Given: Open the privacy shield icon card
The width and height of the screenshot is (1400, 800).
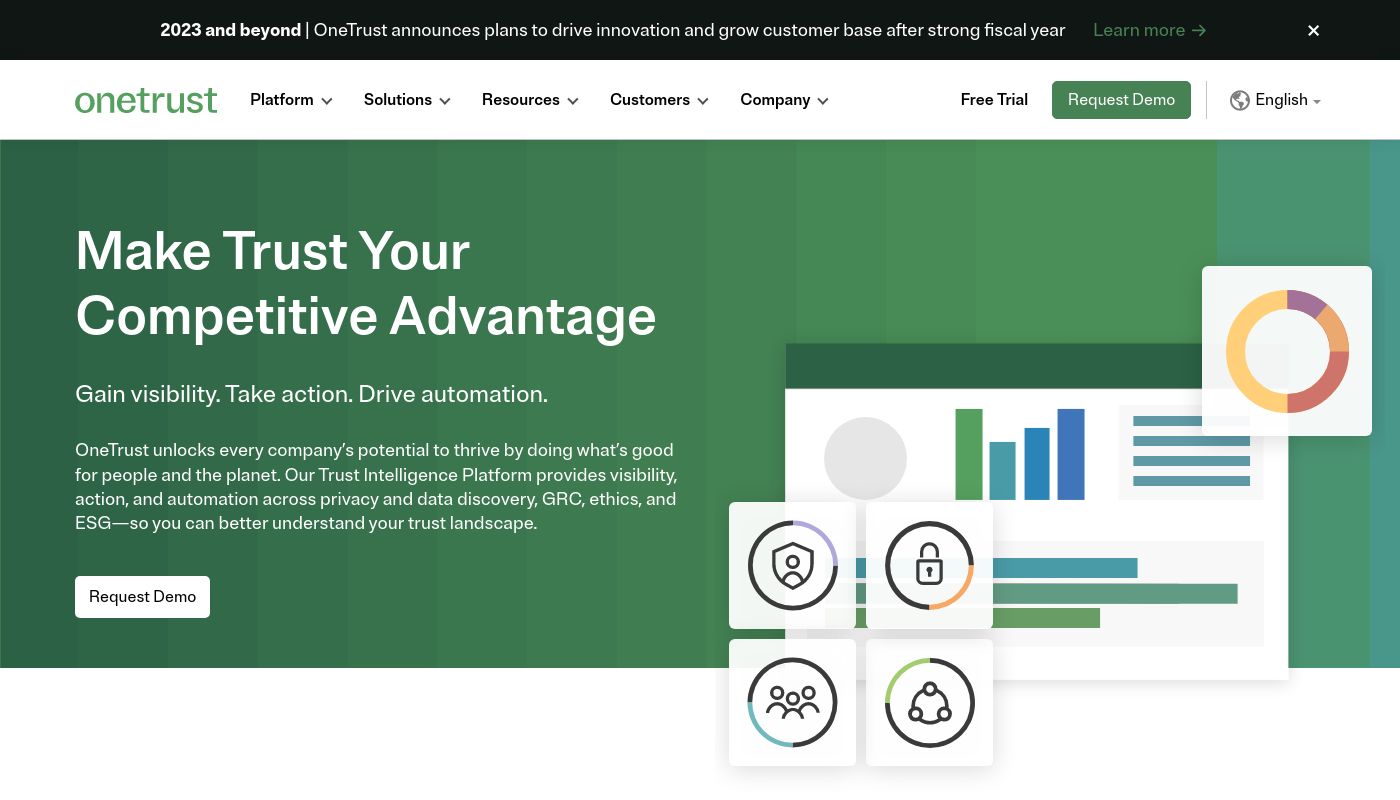Looking at the screenshot, I should click(x=792, y=565).
